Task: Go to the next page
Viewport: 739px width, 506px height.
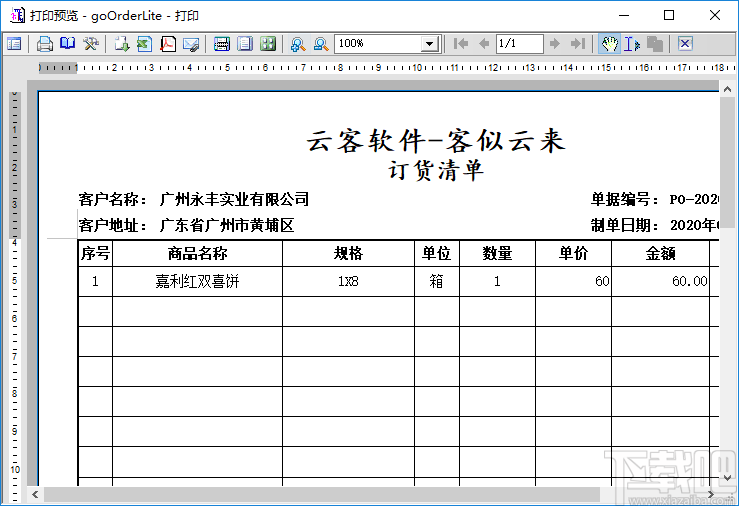Action: [555, 44]
